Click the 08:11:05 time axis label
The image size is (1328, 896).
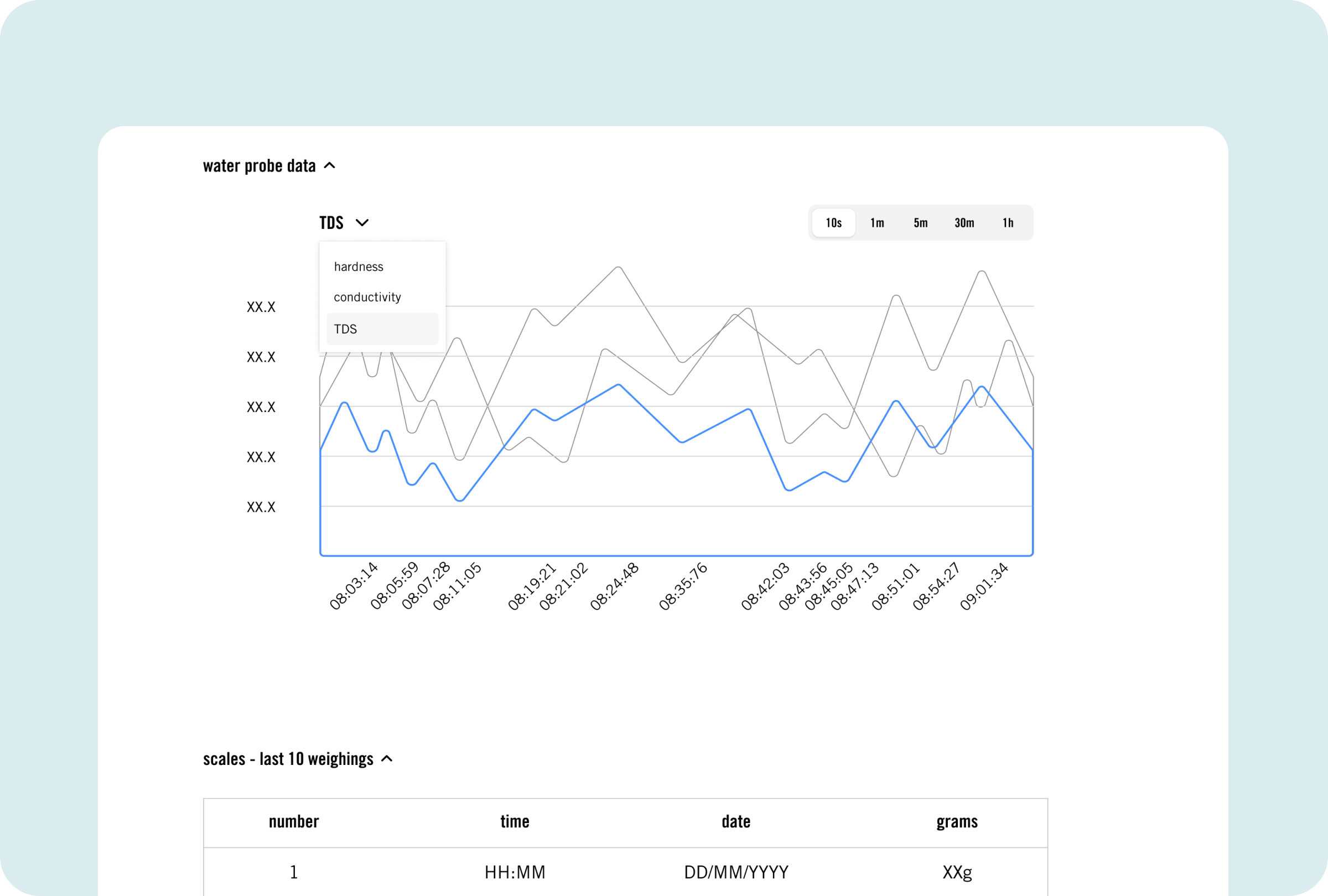(x=457, y=586)
